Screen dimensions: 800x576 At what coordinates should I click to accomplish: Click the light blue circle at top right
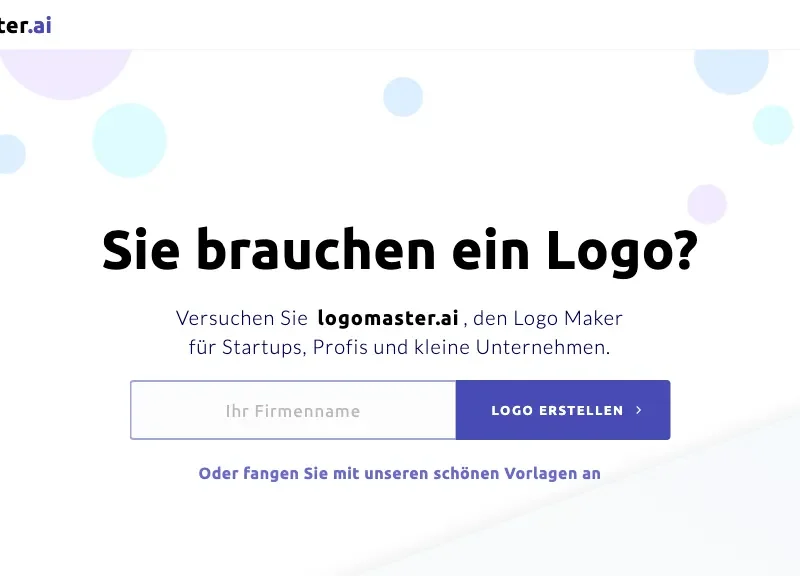(731, 71)
